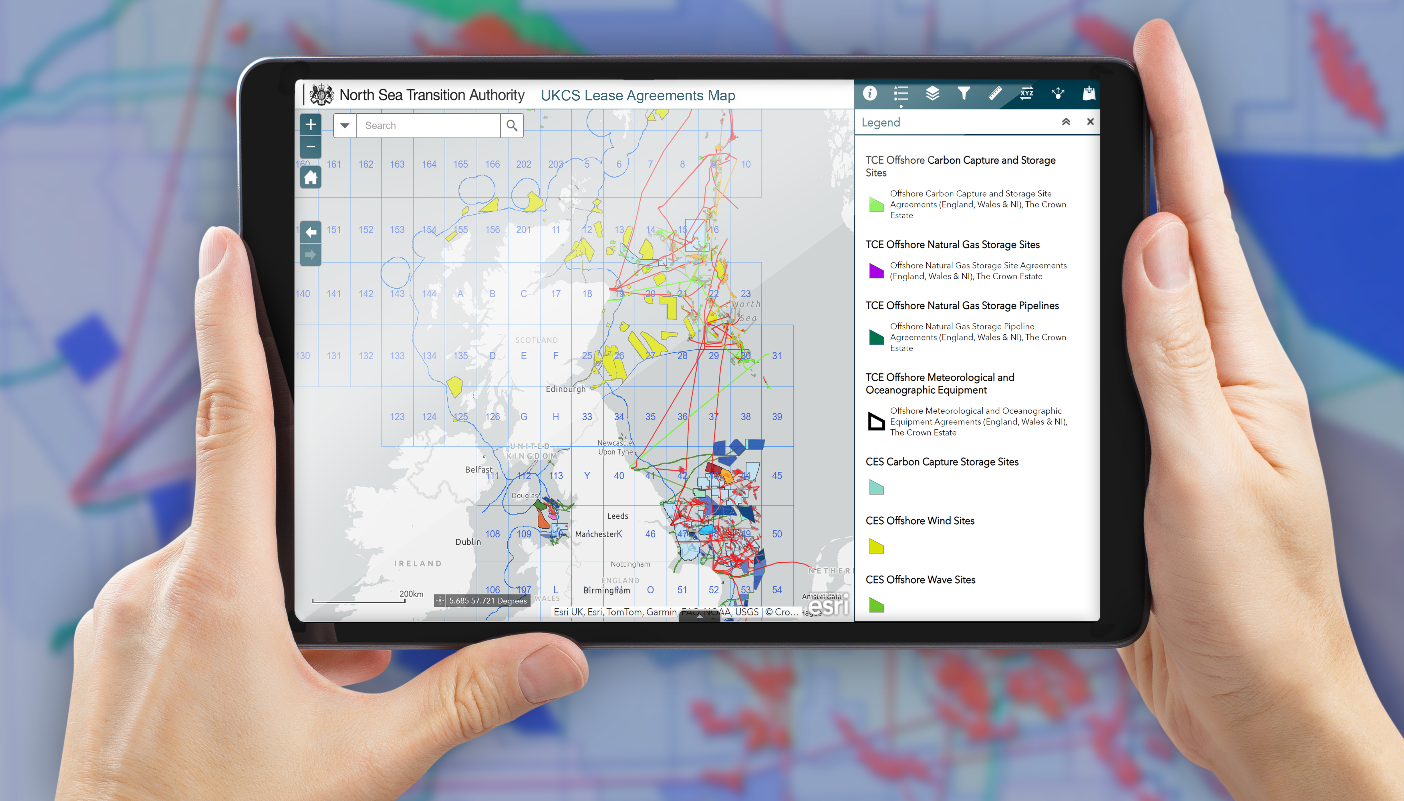Click the TCE Offshore Natural Gas Storage Sites heading
Screen dimensions: 1404x801
953,244
